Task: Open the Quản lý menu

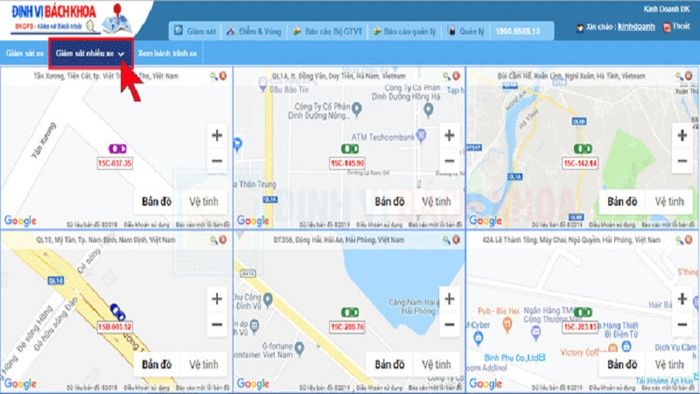Action: 466,31
